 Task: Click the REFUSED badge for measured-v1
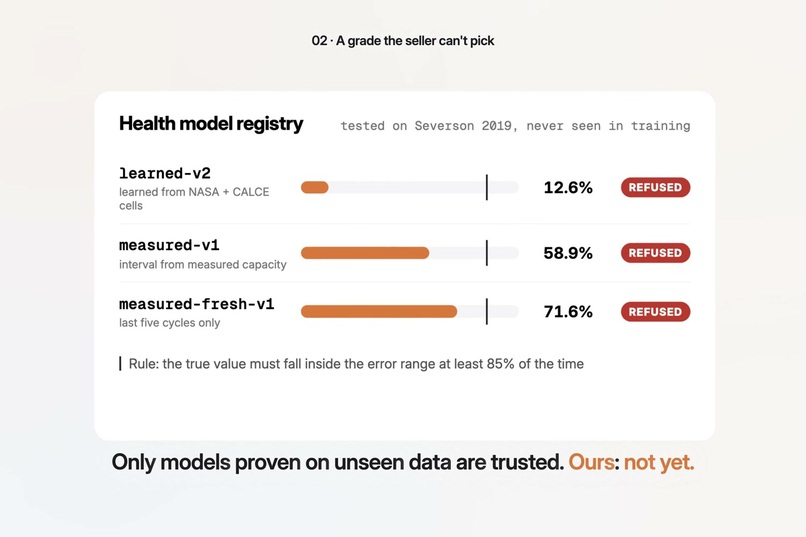point(655,253)
